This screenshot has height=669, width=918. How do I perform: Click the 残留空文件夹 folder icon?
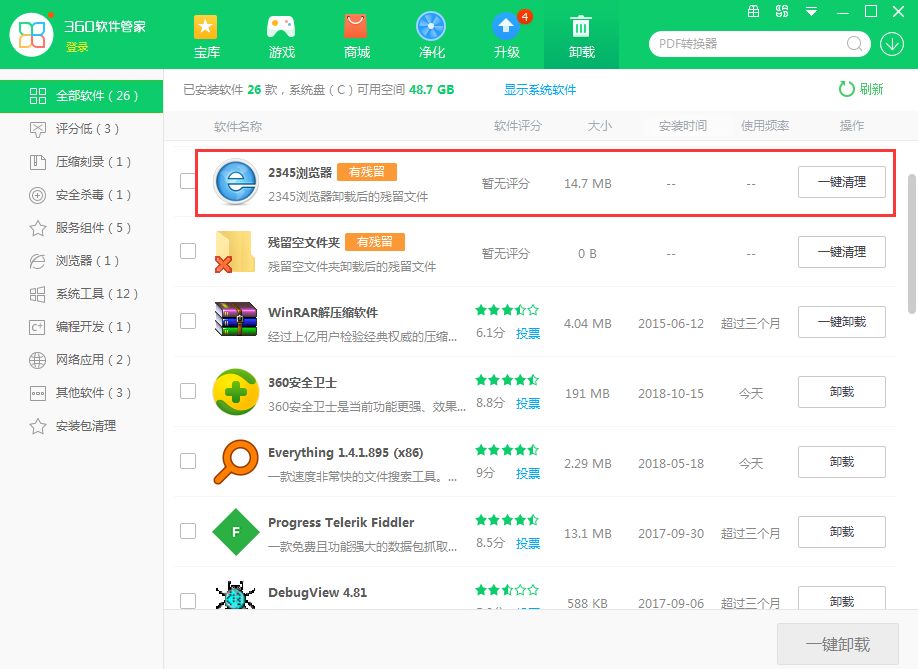[235, 252]
